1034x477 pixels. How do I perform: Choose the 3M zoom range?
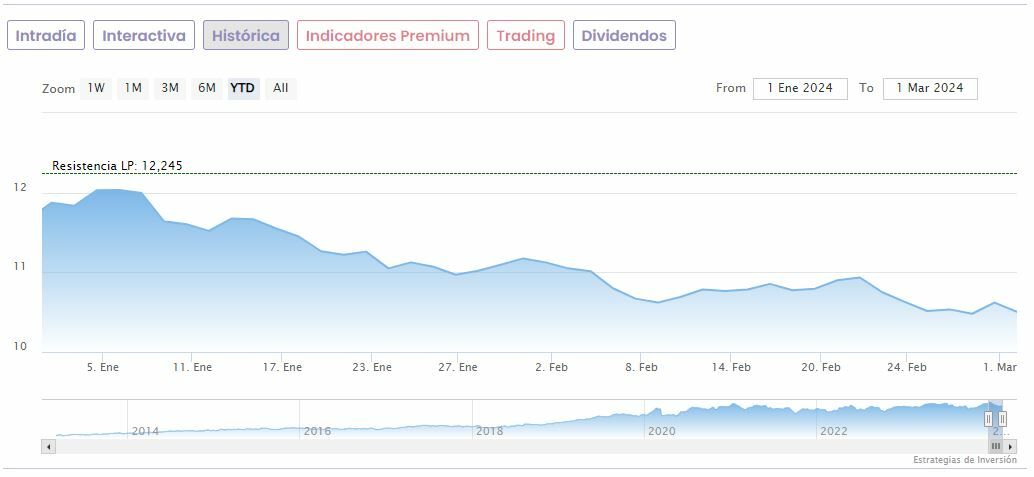point(170,88)
